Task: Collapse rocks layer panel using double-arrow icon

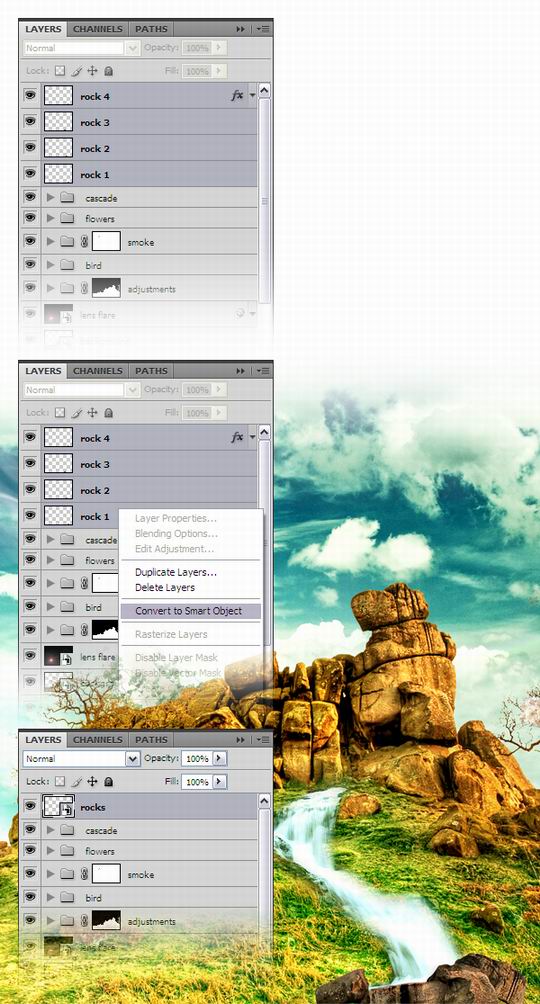Action: (240, 740)
